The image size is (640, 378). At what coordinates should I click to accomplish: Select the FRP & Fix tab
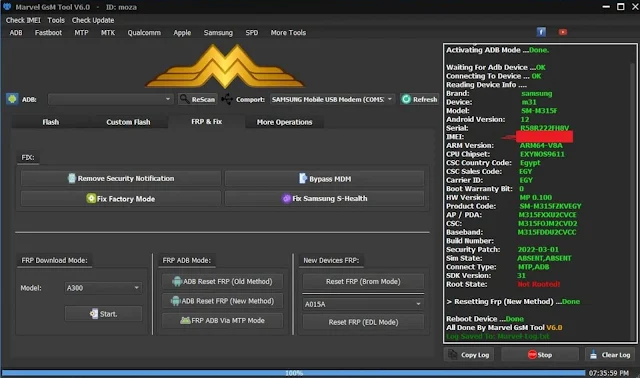[207, 122]
